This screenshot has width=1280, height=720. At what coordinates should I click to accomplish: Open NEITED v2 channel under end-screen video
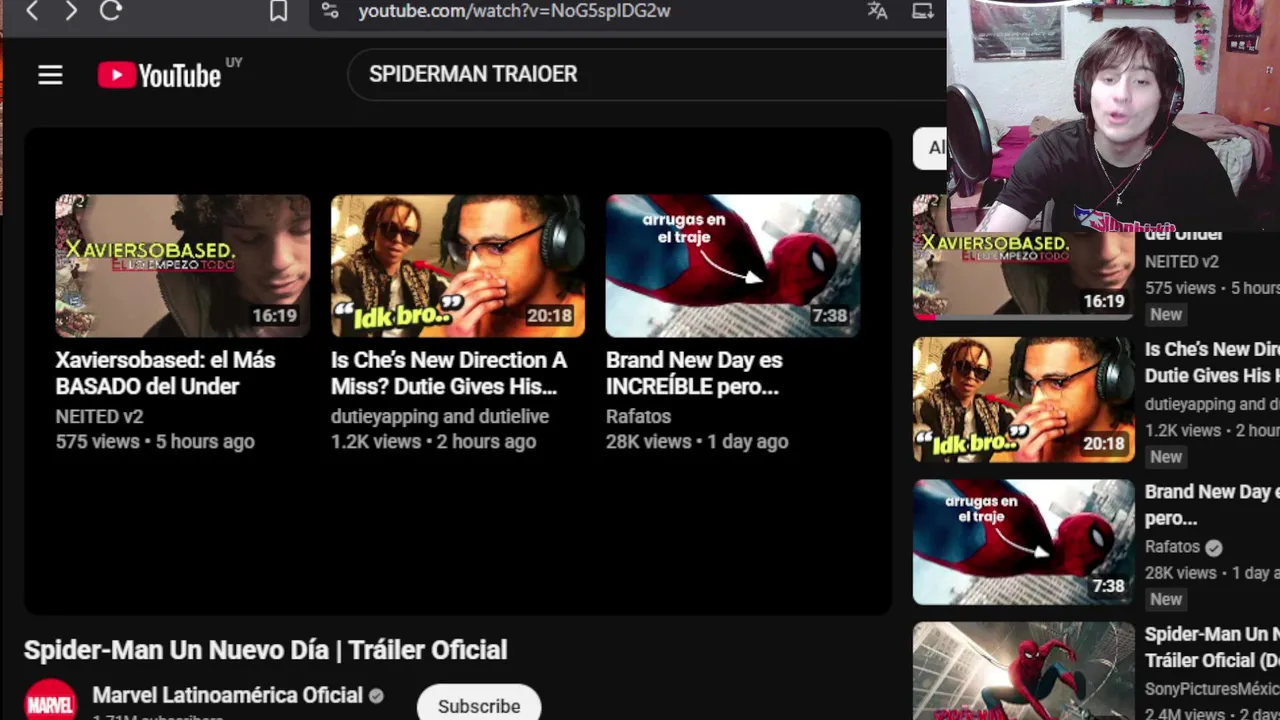click(x=99, y=416)
